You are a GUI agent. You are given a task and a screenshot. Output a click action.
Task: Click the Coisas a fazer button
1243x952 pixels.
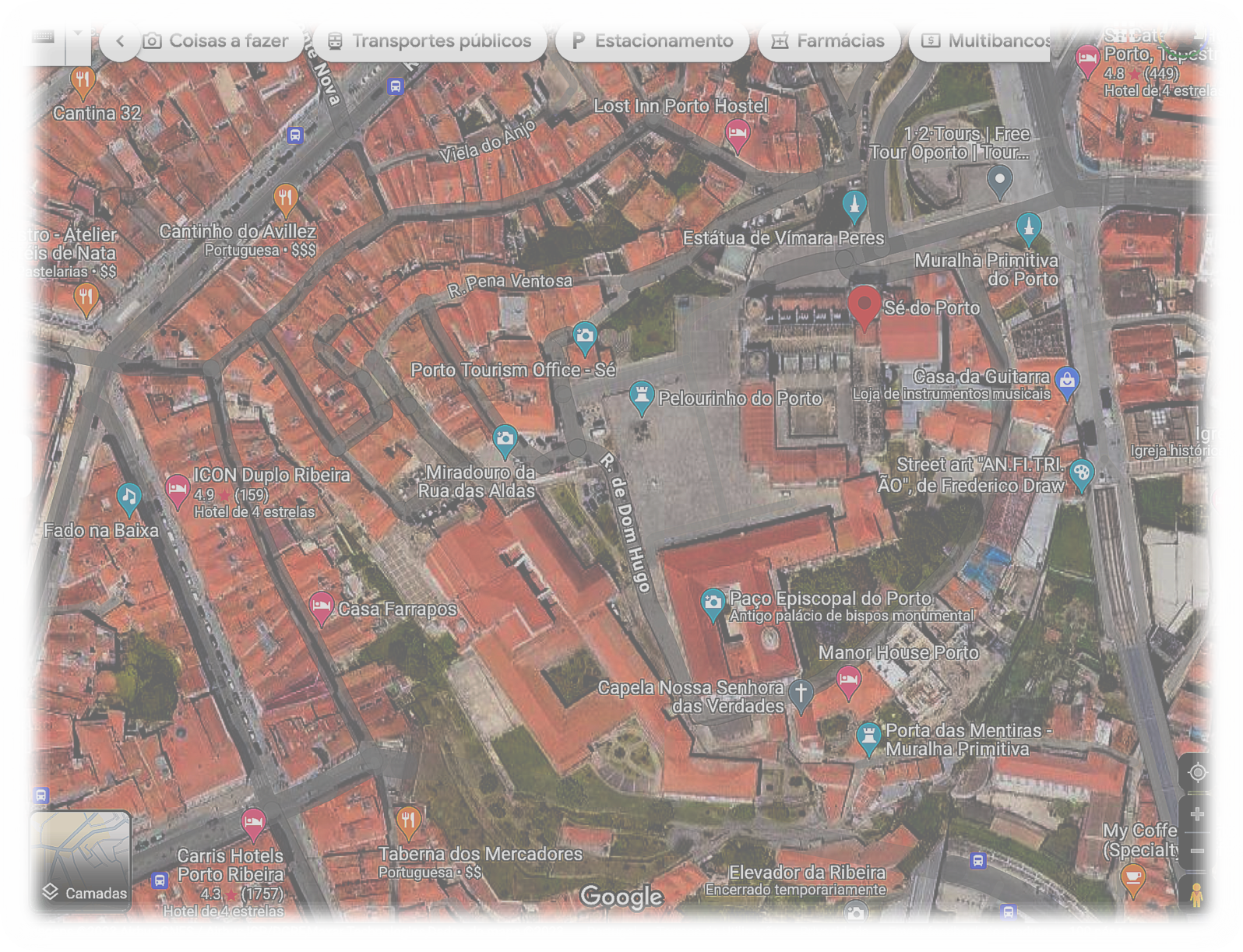(x=217, y=41)
